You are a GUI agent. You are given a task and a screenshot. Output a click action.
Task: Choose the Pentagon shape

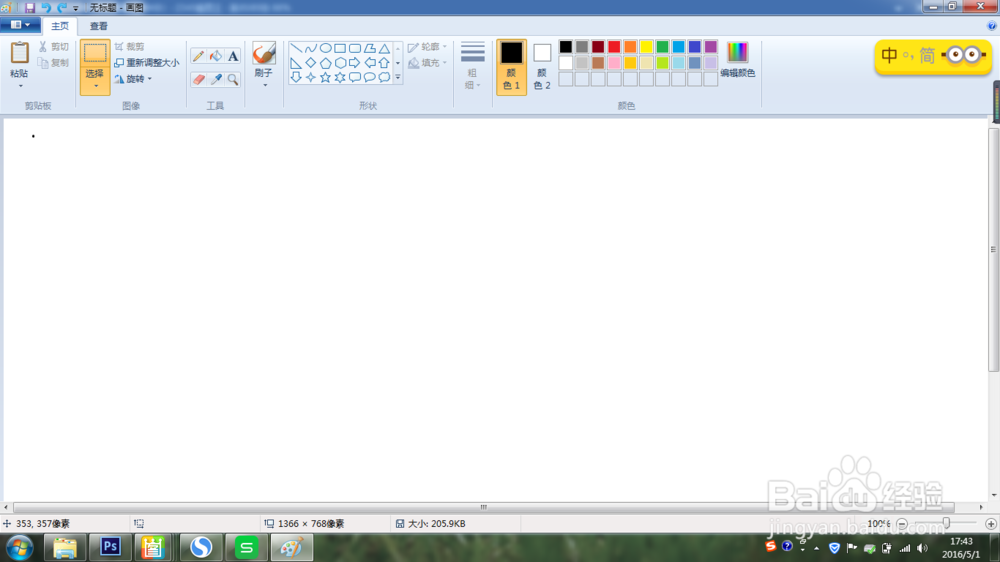point(325,63)
